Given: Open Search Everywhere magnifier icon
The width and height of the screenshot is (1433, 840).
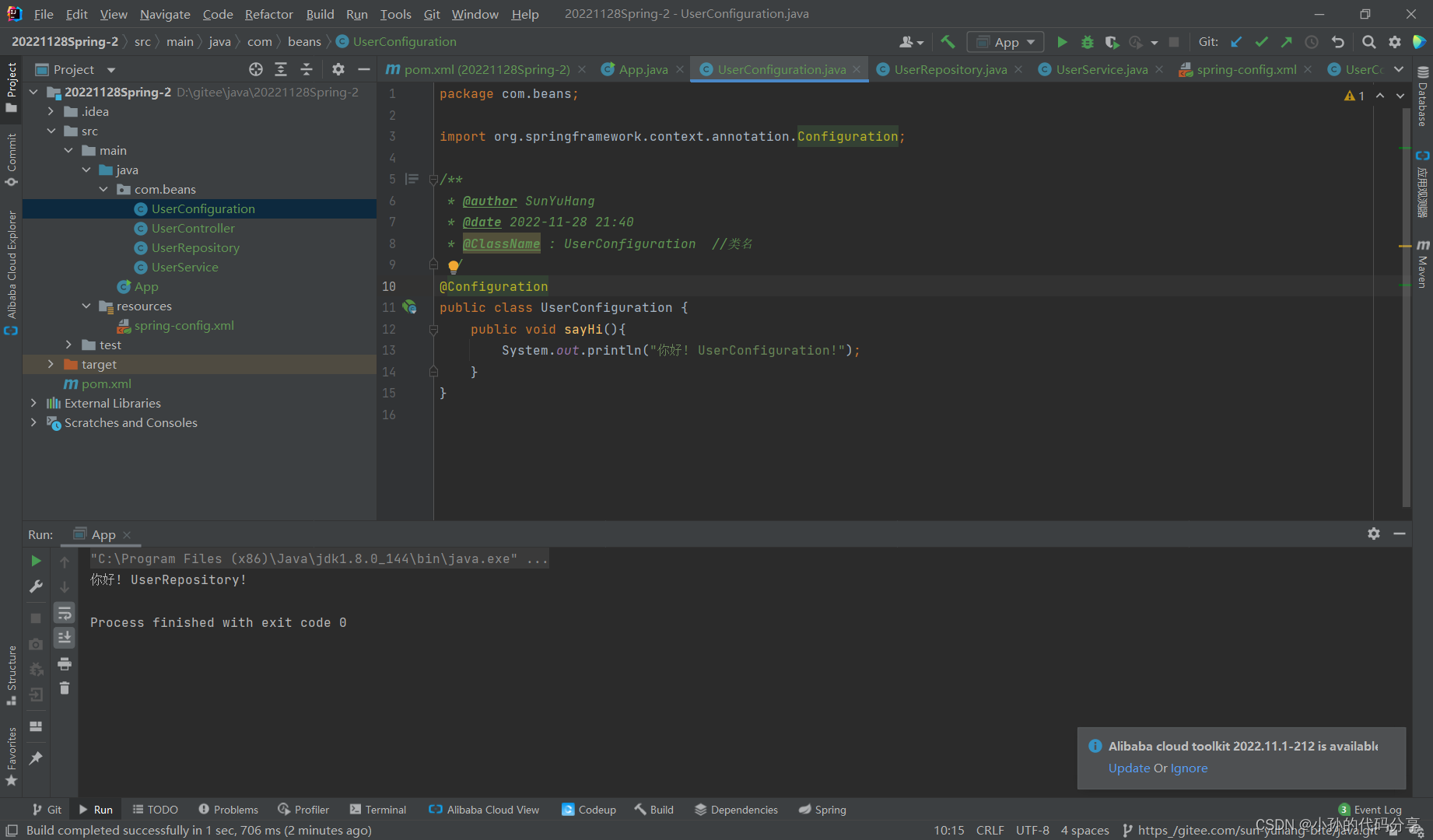Looking at the screenshot, I should coord(1369,42).
